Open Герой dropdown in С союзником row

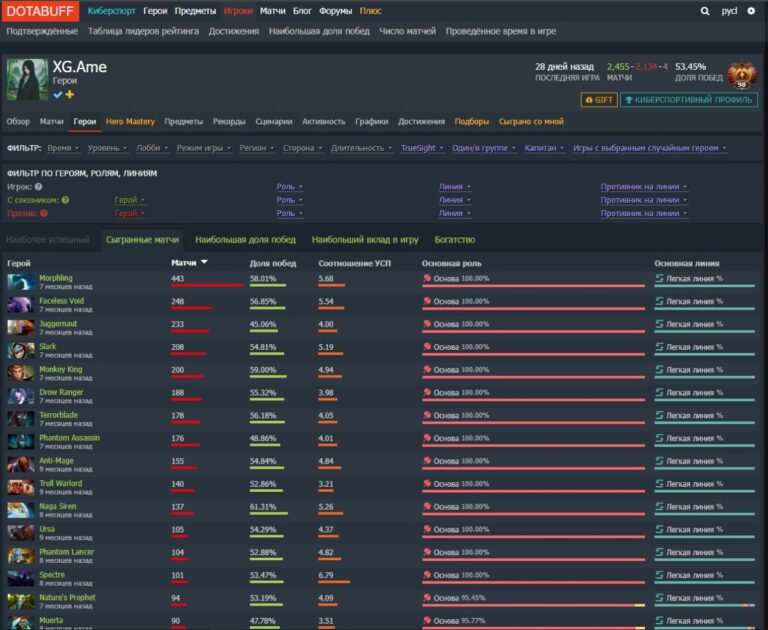click(x=130, y=200)
